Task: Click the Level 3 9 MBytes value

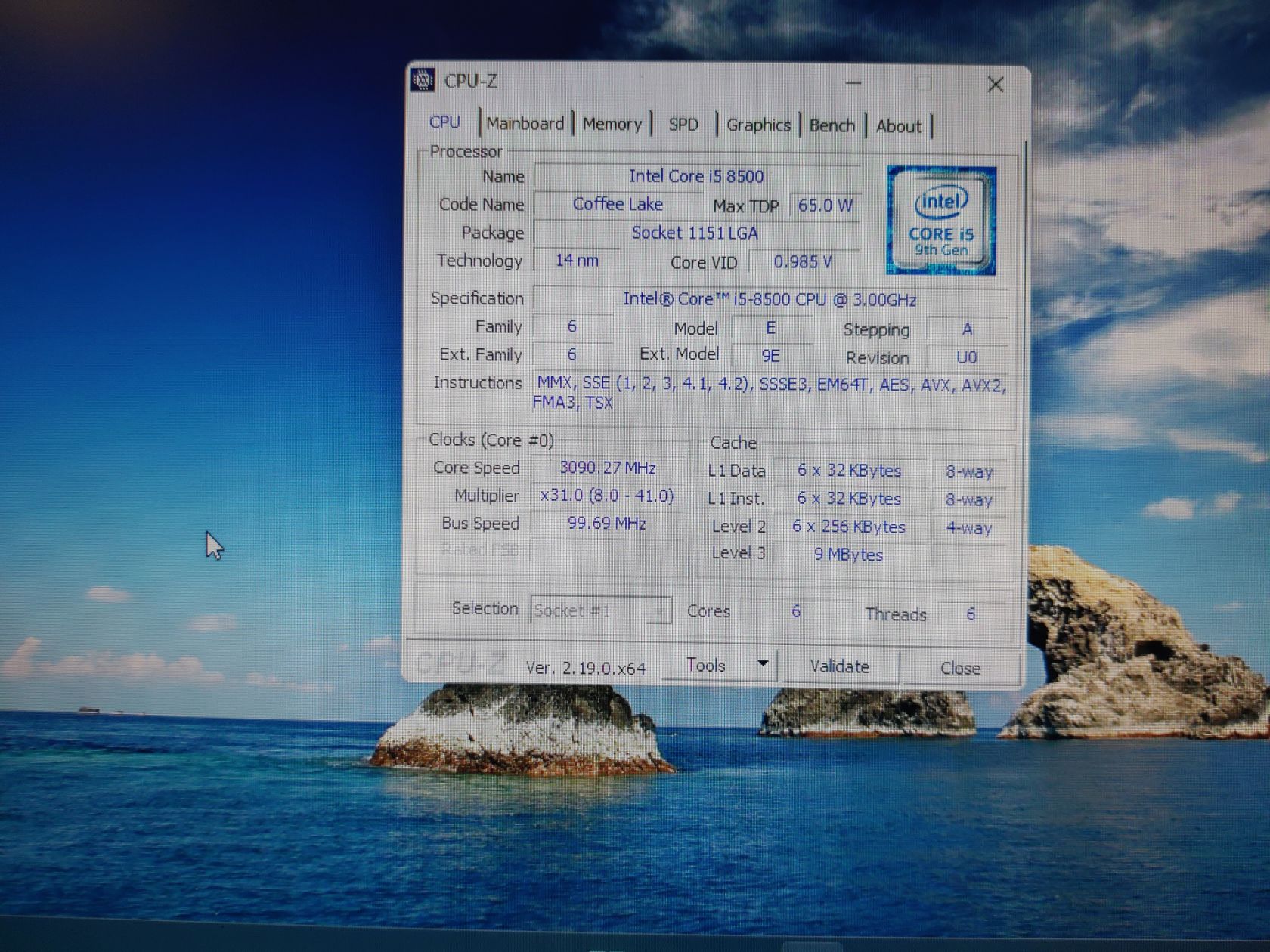Action: click(x=848, y=555)
